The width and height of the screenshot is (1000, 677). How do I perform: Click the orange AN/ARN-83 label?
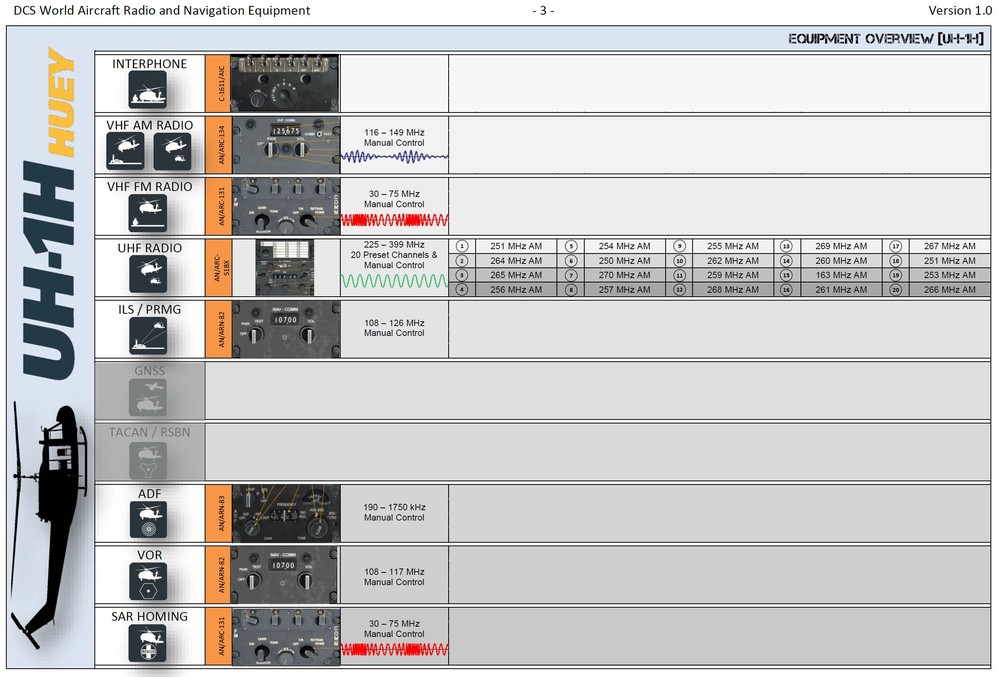click(x=218, y=513)
